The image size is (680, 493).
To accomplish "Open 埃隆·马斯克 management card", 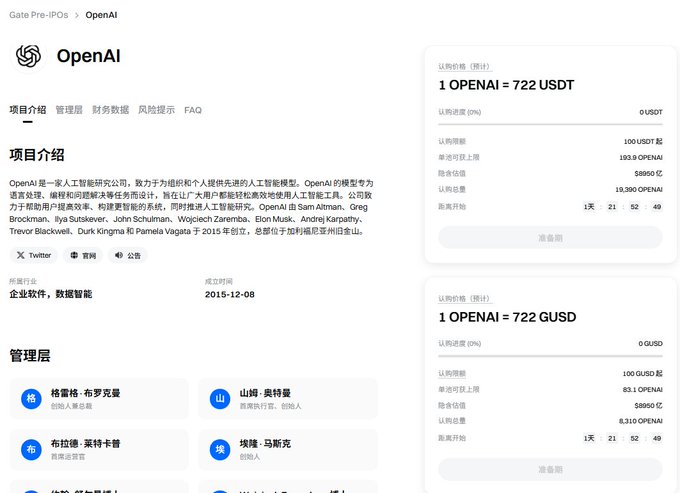I will [288, 450].
